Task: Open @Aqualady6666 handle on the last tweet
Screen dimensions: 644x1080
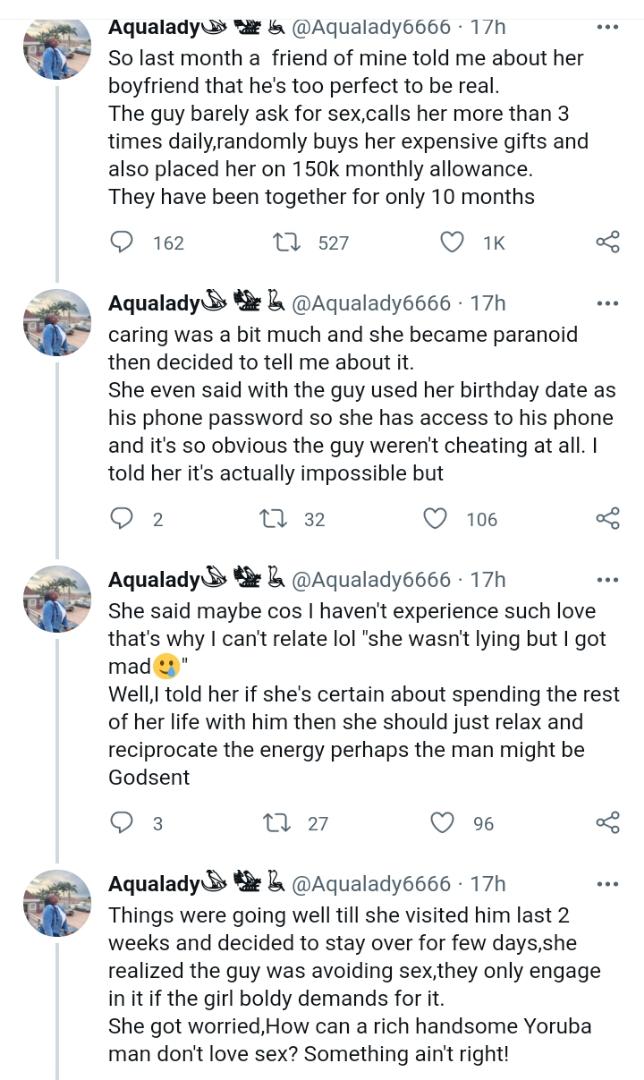Action: point(371,884)
